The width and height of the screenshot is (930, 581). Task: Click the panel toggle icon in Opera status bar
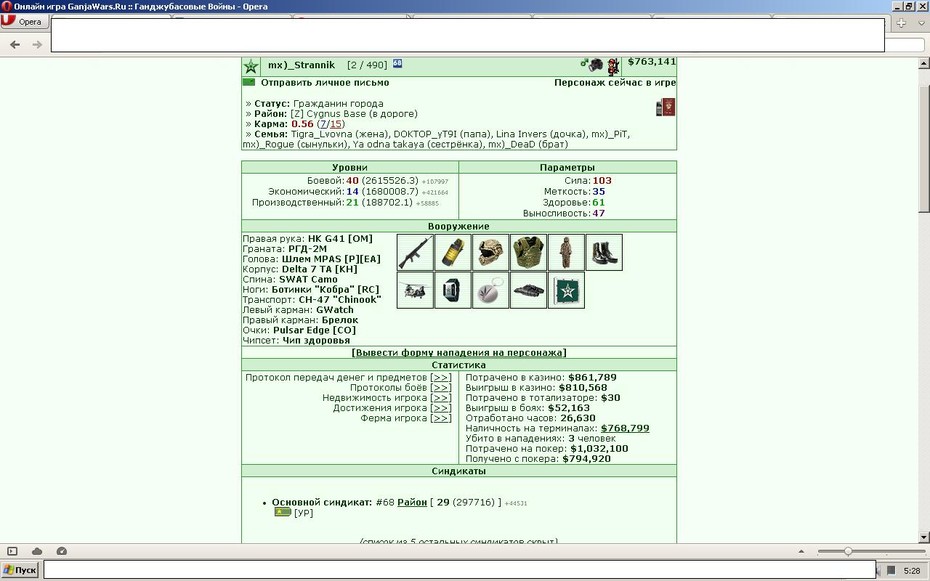[x=12, y=551]
